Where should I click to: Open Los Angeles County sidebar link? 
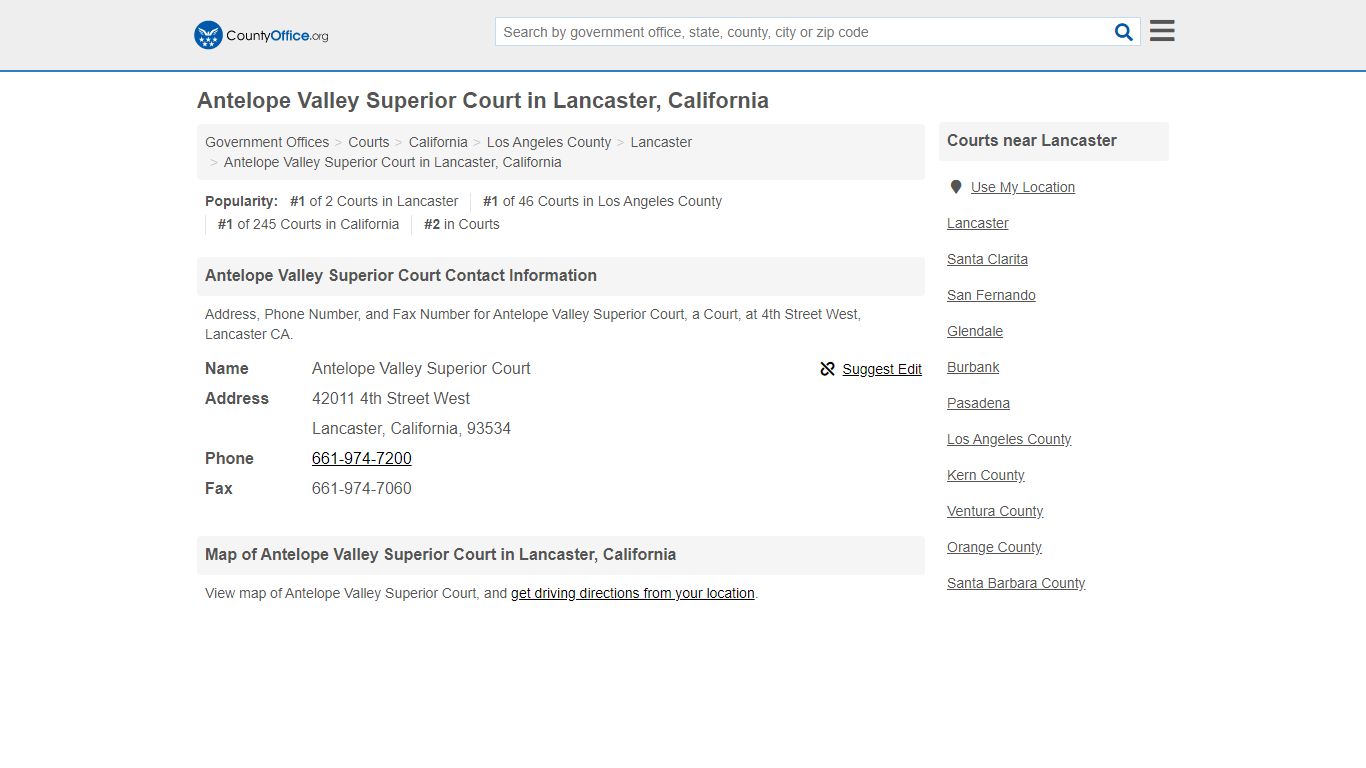point(1009,439)
